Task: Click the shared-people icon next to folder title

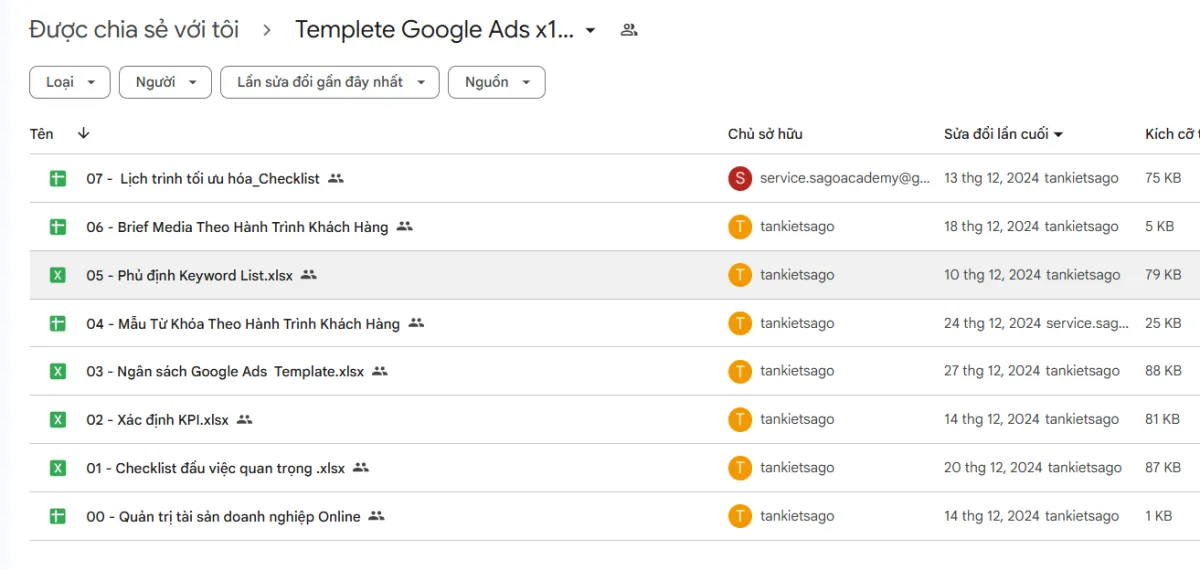Action: pyautogui.click(x=629, y=30)
